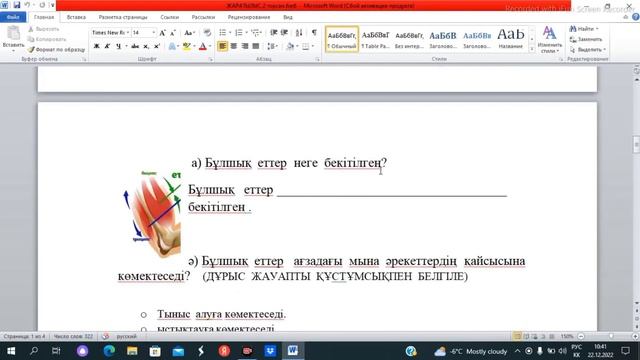Open word count 'Число слов: 322'
This screenshot has height=360, width=640.
(x=73, y=336)
